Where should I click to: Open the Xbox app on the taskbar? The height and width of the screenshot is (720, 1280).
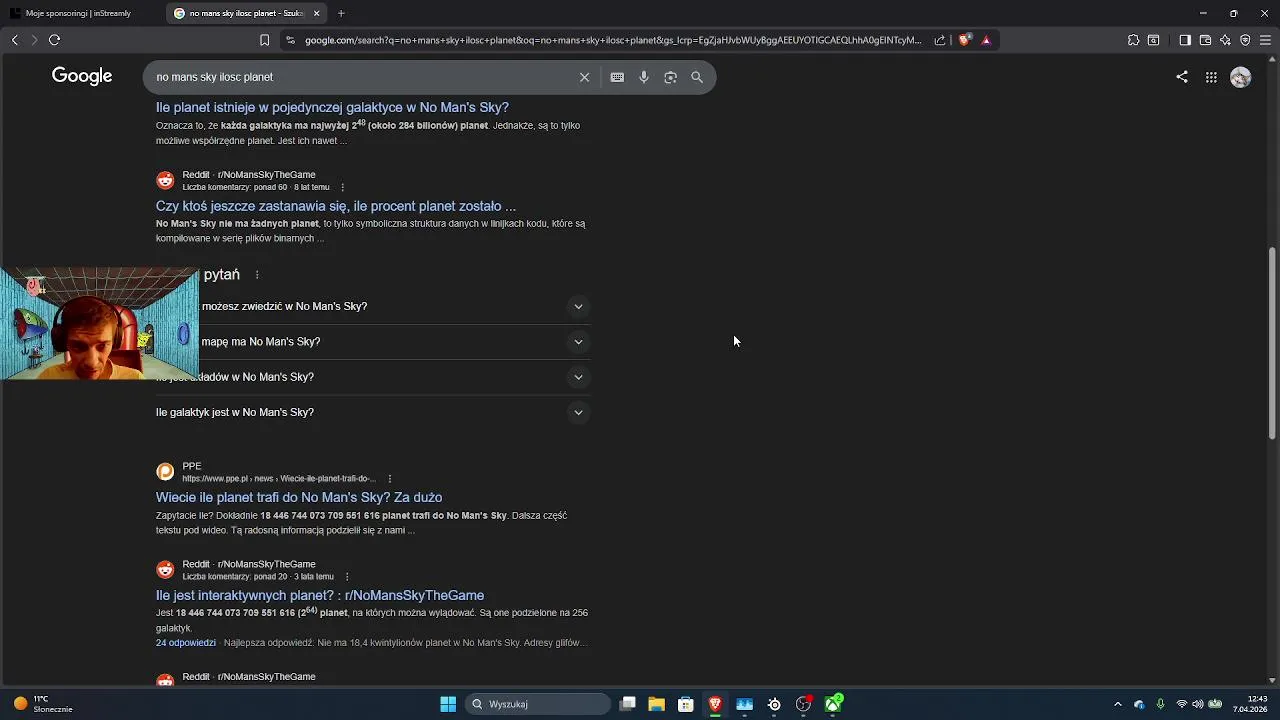(x=833, y=704)
